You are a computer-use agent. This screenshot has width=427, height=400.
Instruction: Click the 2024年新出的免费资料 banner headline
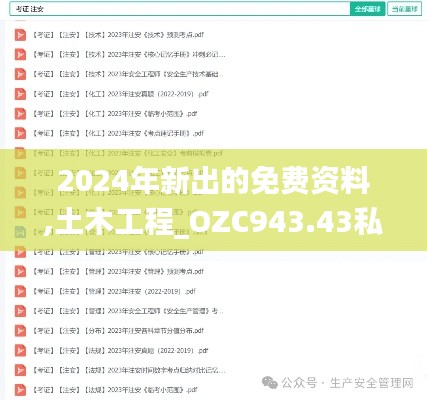pyautogui.click(x=214, y=182)
